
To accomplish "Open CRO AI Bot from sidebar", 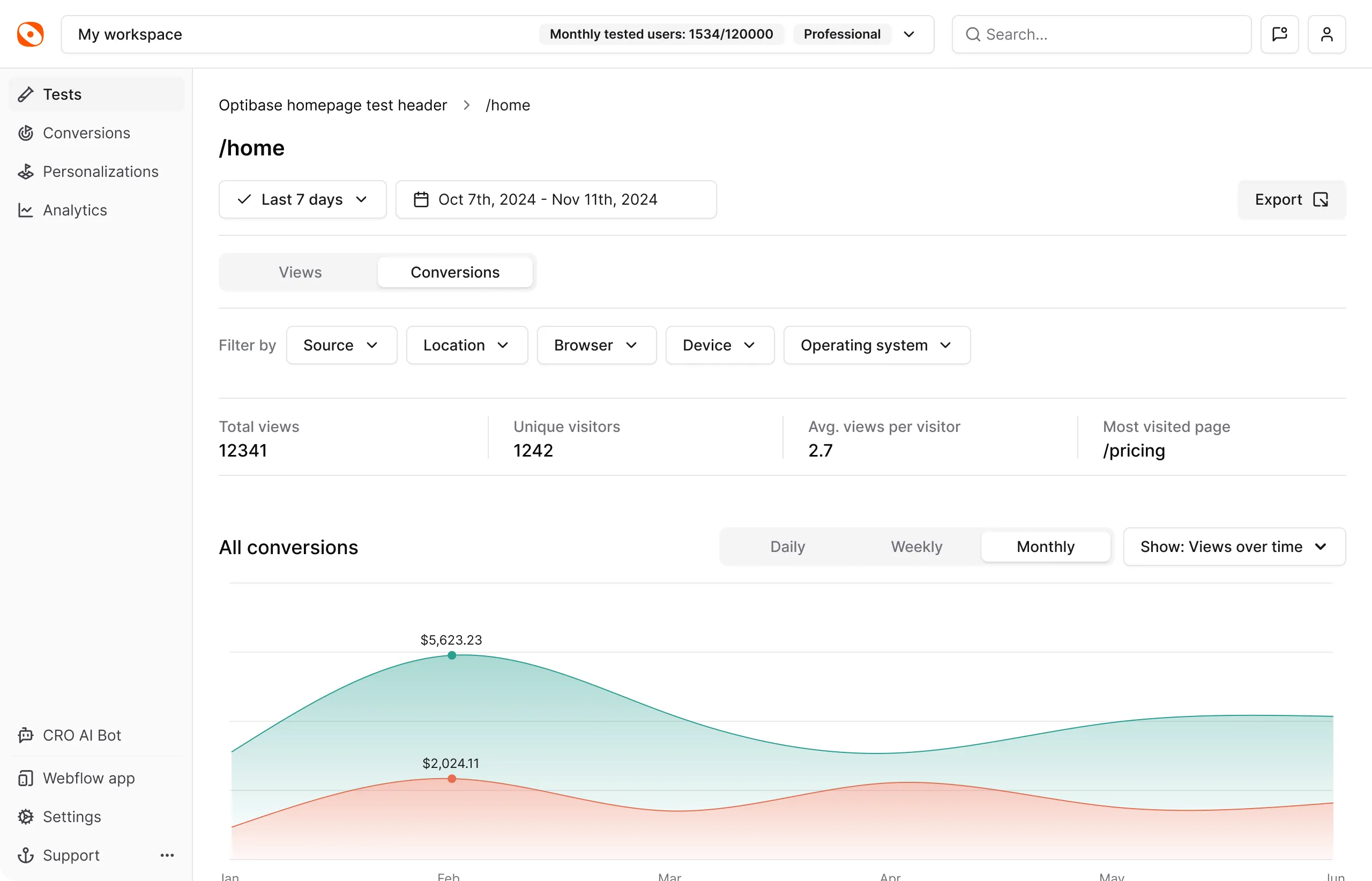I will [82, 735].
